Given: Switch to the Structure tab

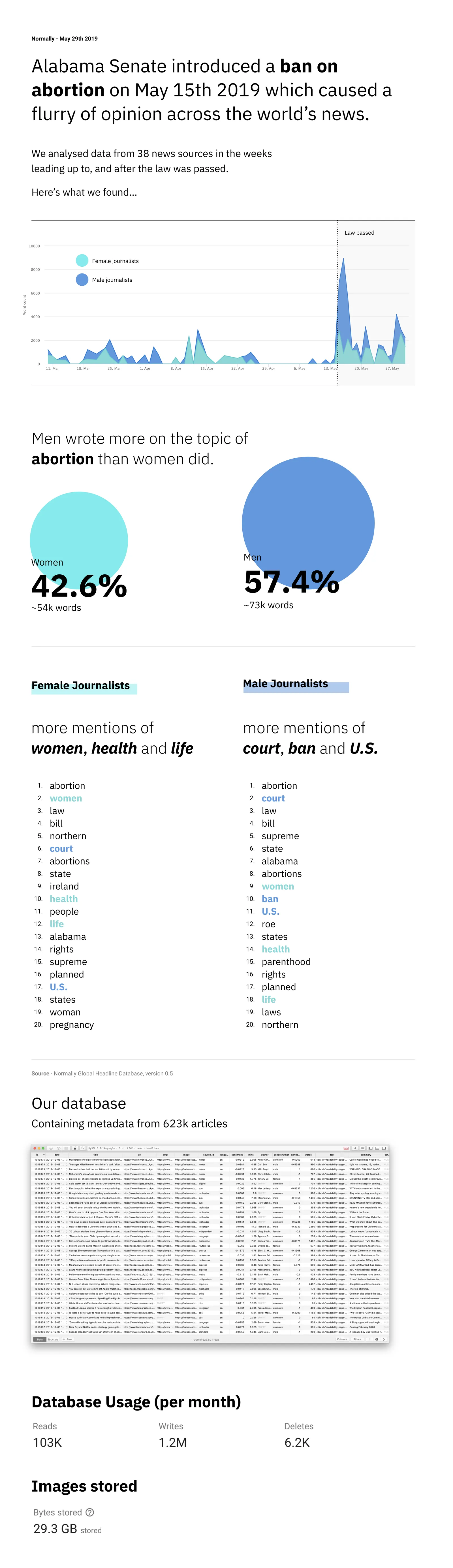Looking at the screenshot, I should (53, 1339).
